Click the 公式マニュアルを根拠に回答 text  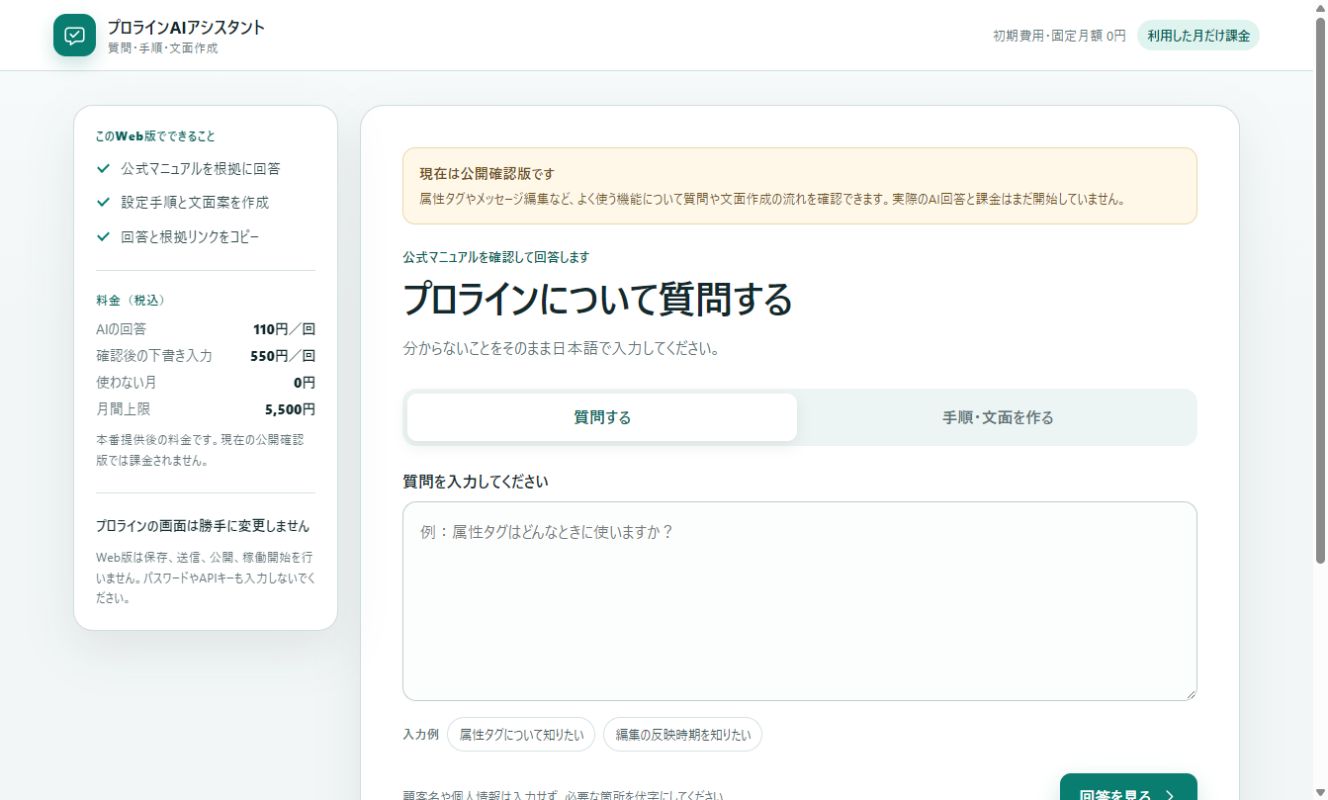tap(201, 169)
